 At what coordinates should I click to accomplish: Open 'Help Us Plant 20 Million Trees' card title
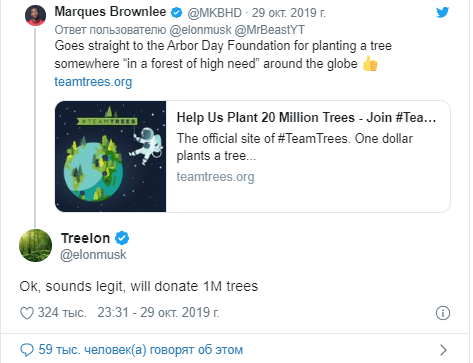[x=306, y=117]
